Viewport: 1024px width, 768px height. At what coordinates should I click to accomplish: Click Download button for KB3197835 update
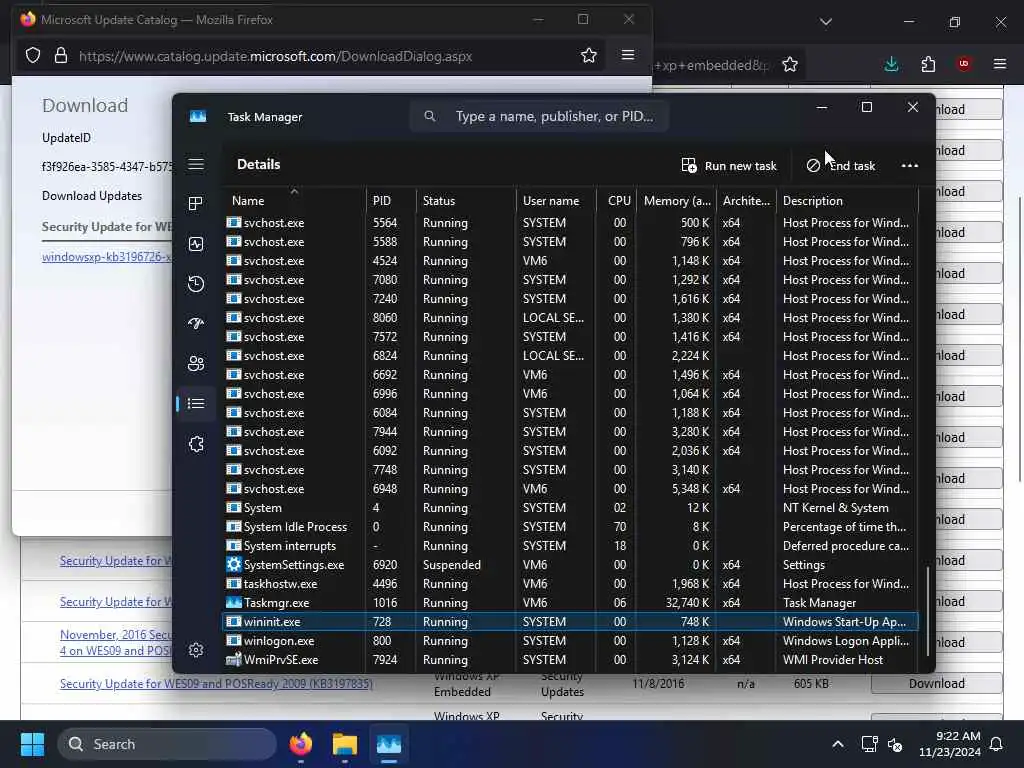[x=936, y=683]
